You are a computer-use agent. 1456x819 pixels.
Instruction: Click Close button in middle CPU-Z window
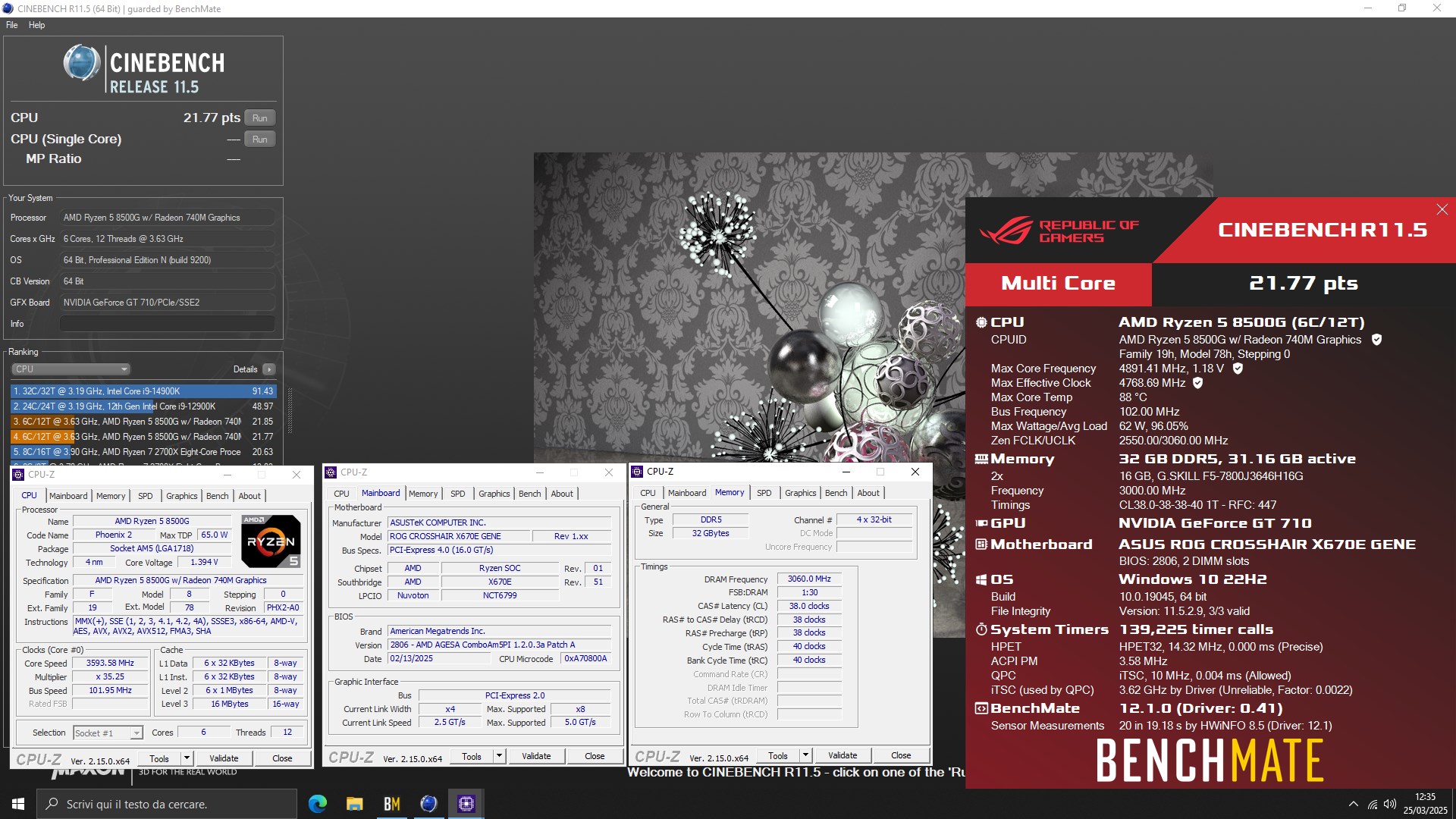595,756
